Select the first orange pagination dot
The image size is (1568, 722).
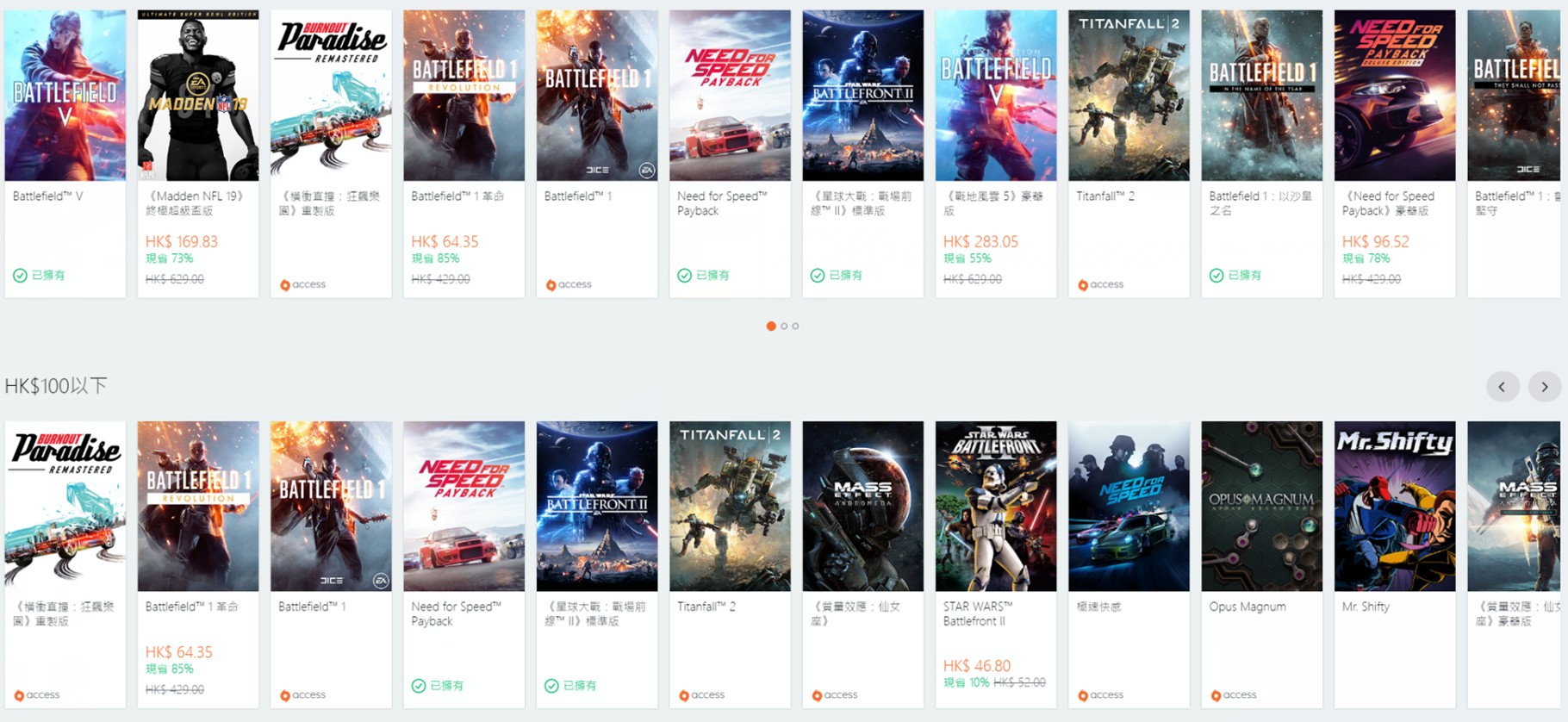(771, 326)
